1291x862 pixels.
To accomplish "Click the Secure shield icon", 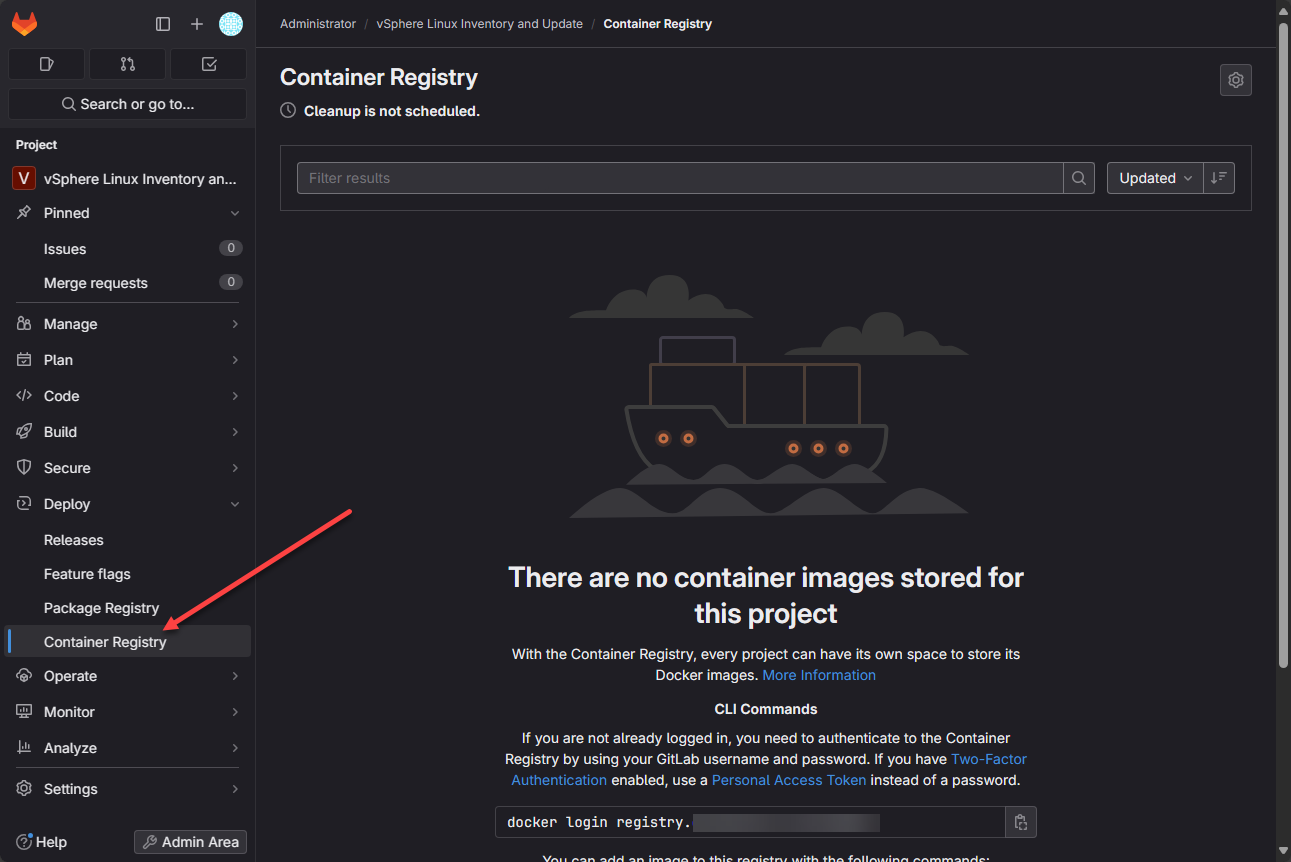I will (24, 468).
